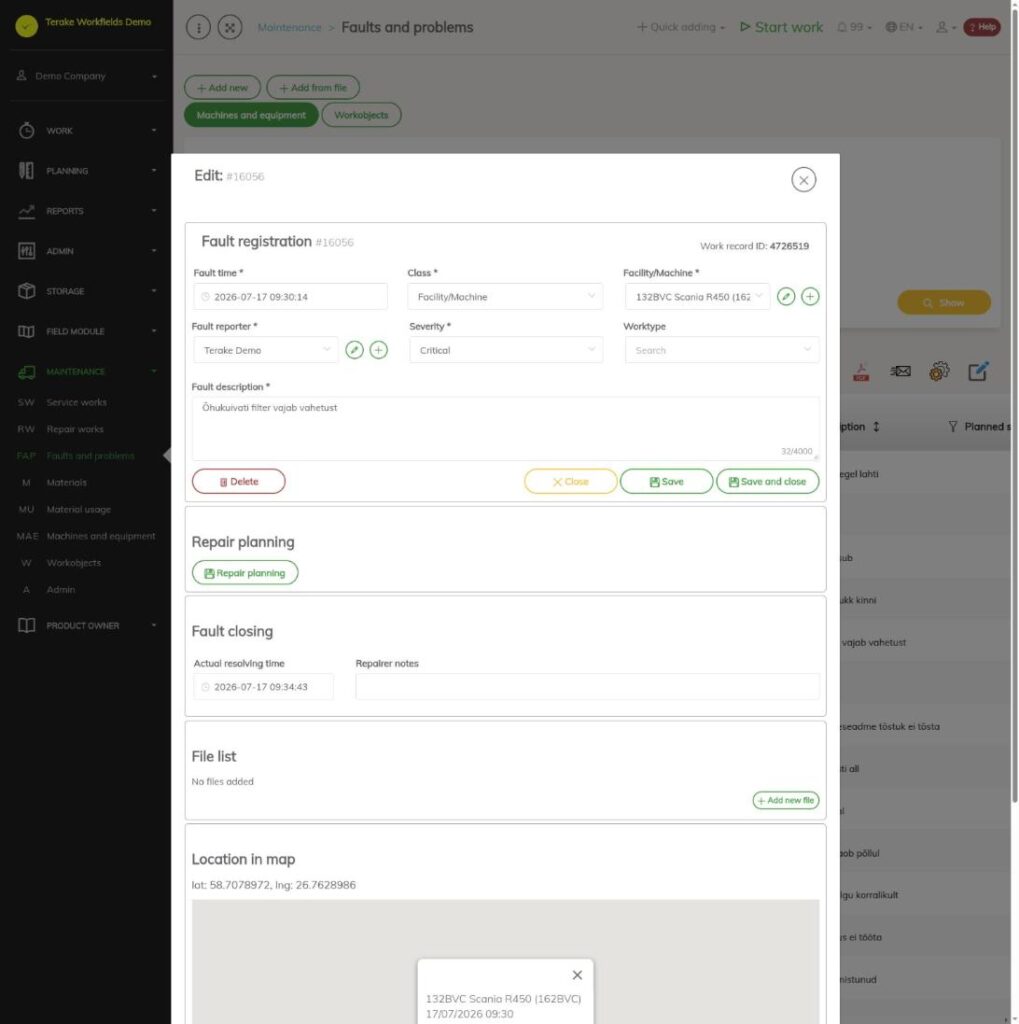Image resolution: width=1019 pixels, height=1024 pixels.
Task: Expand the Fault reporter dropdown
Action: 265,350
